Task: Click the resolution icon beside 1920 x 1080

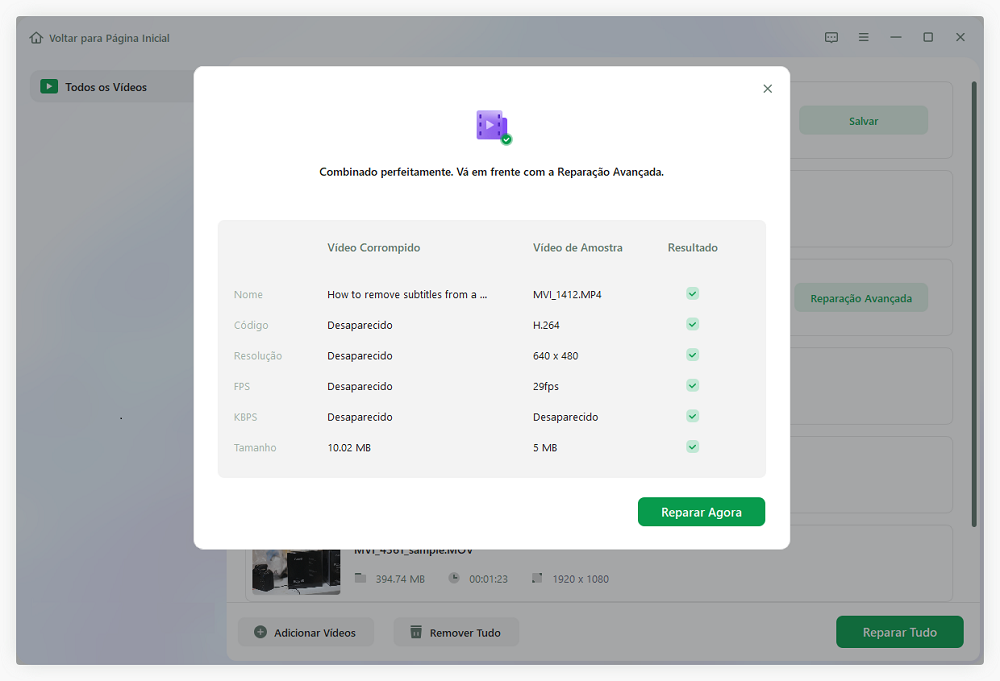Action: [537, 578]
